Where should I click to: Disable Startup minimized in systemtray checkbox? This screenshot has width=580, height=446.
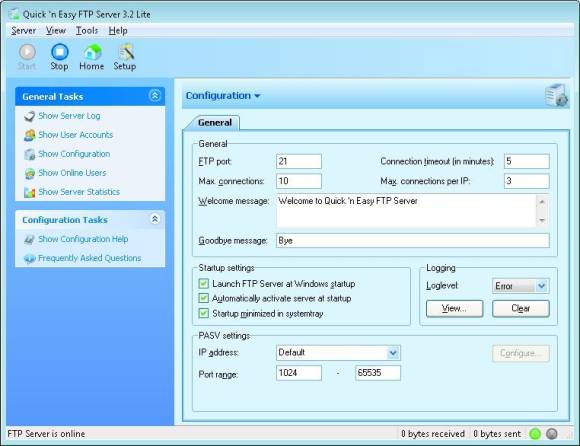point(203,313)
